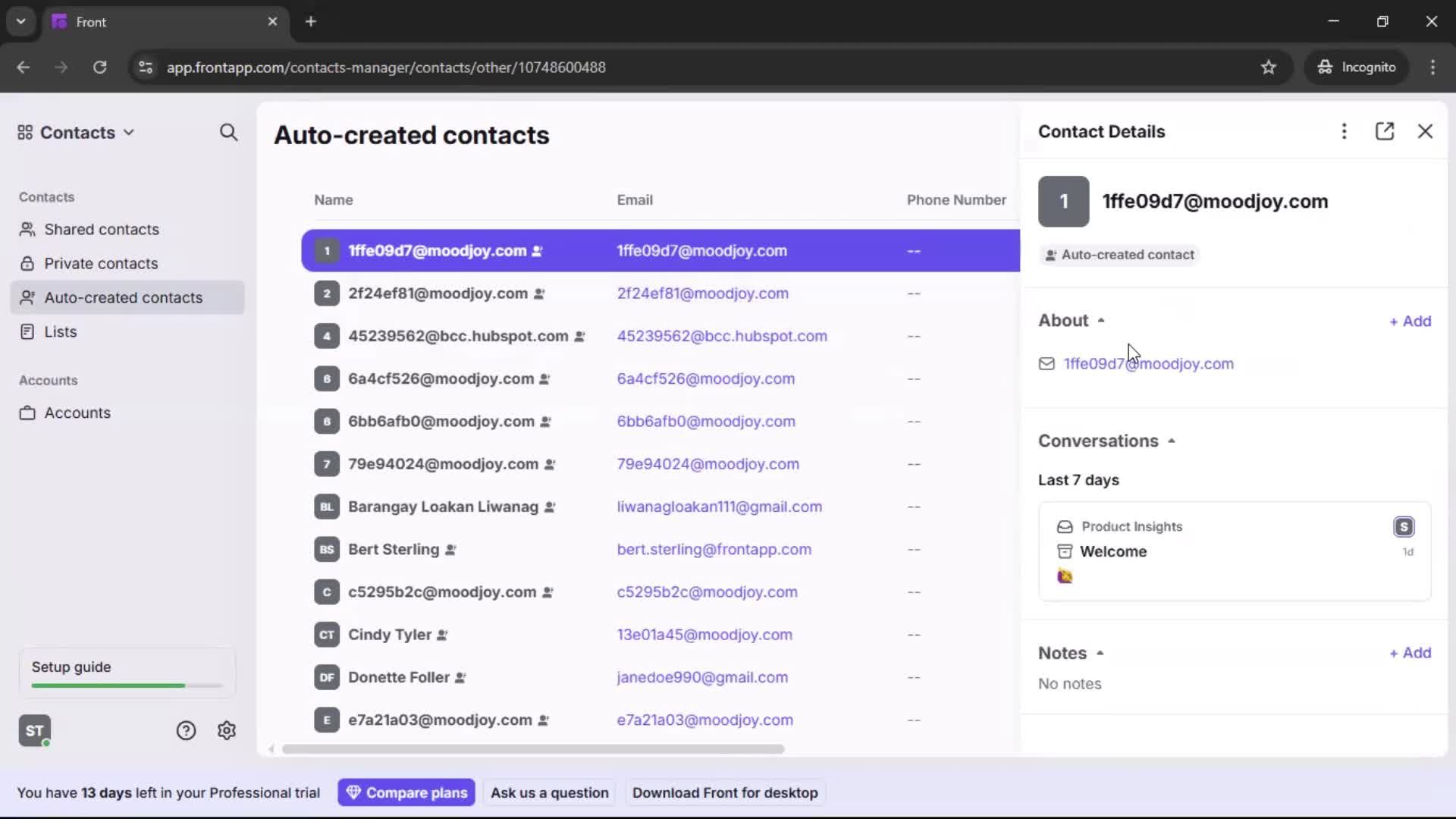Screen dimensions: 1456x819
Task: Click the browser back arrow
Action: [23, 67]
